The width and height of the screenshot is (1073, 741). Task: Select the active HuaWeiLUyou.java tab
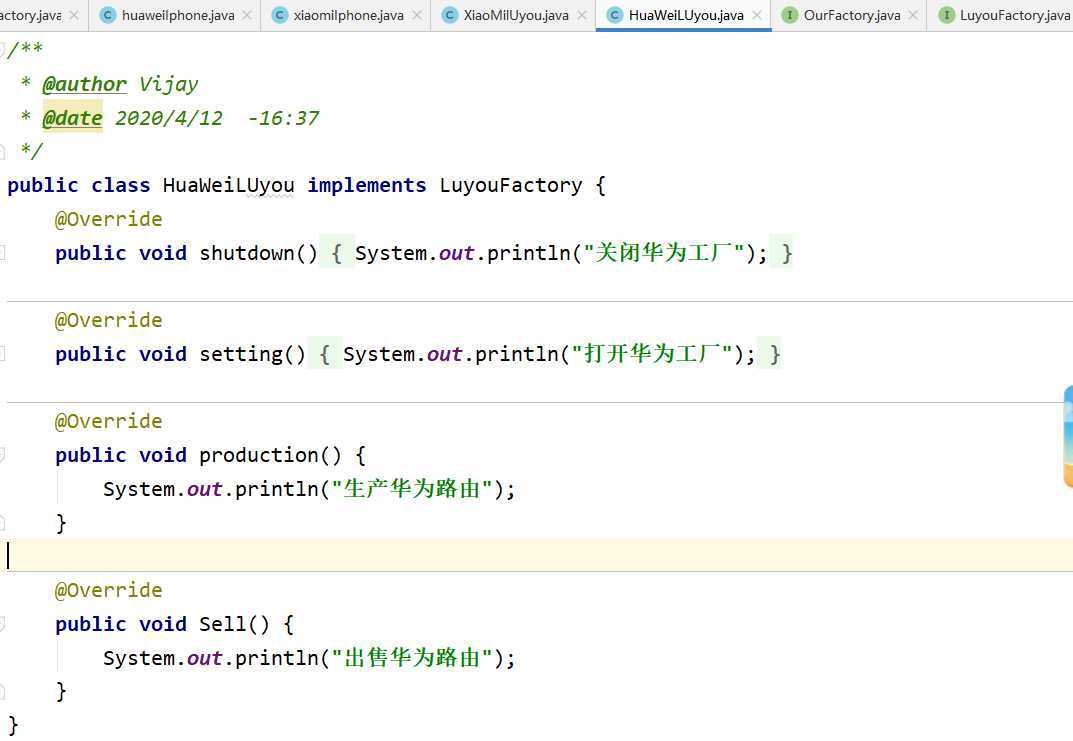pyautogui.click(x=686, y=15)
